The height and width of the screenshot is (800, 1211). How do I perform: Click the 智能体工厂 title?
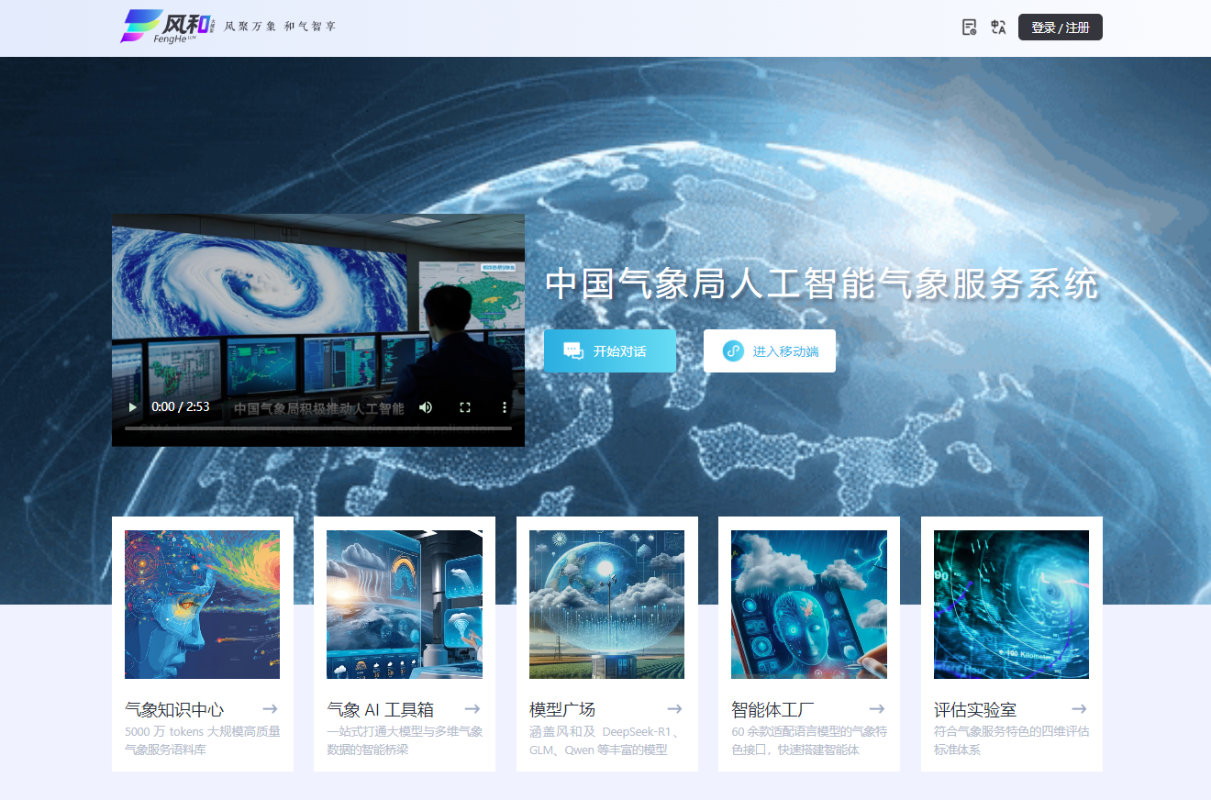pos(772,710)
